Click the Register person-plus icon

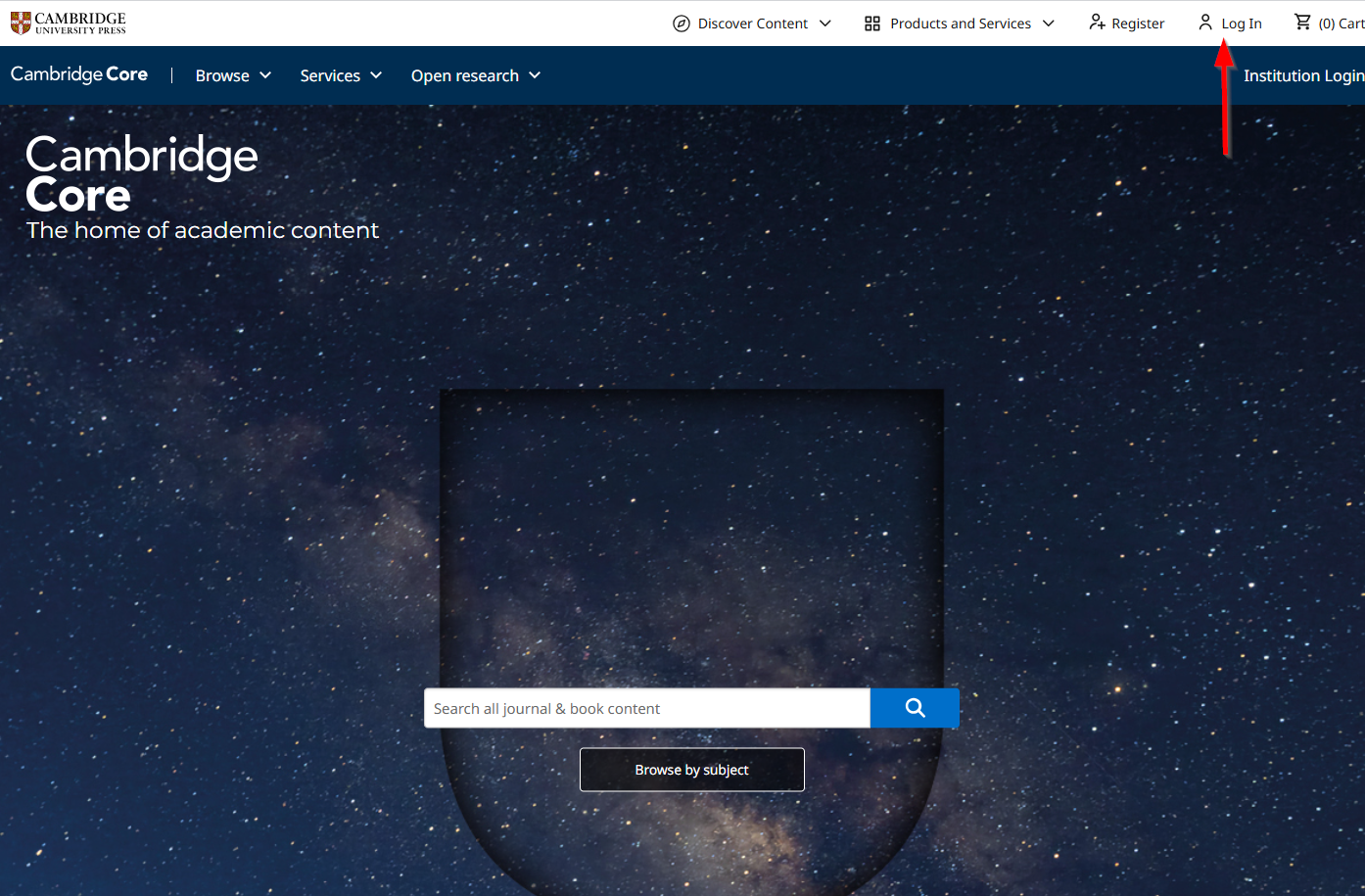(x=1097, y=23)
